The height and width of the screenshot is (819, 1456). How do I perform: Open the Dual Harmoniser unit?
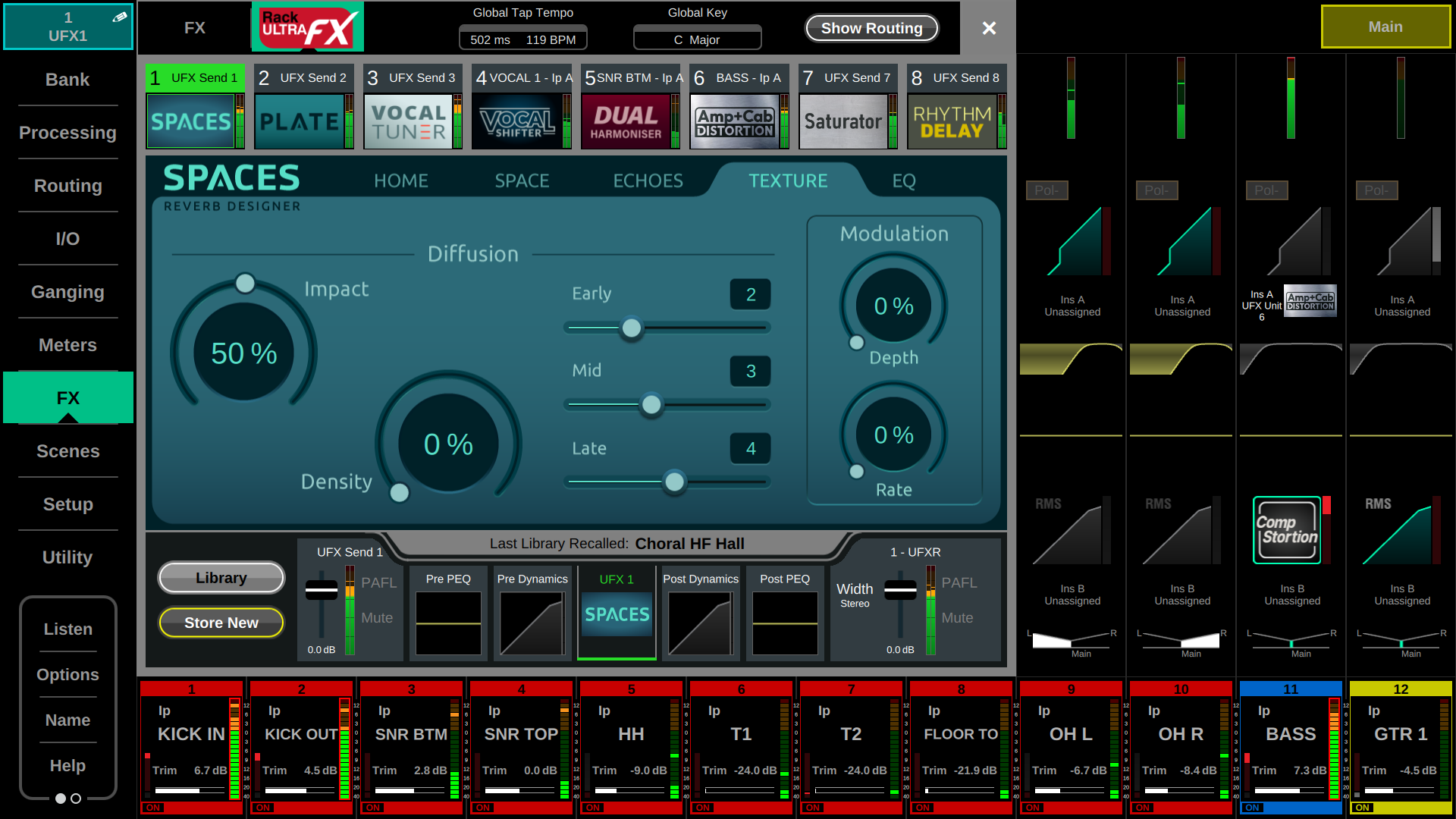click(x=626, y=121)
